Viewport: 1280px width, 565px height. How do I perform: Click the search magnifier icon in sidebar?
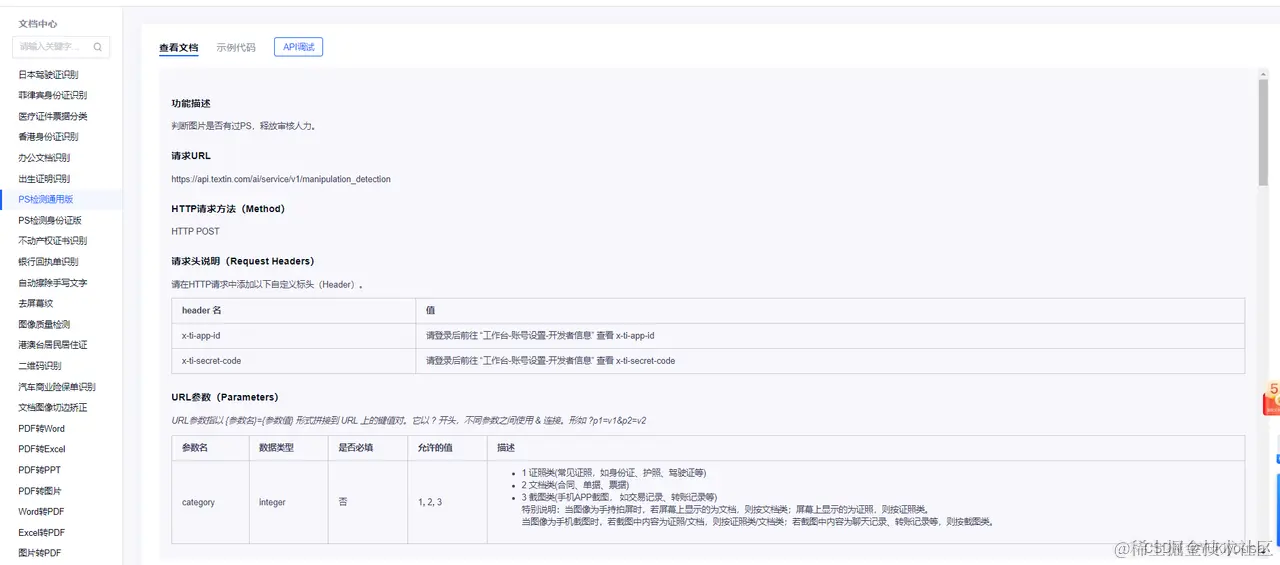(x=98, y=47)
